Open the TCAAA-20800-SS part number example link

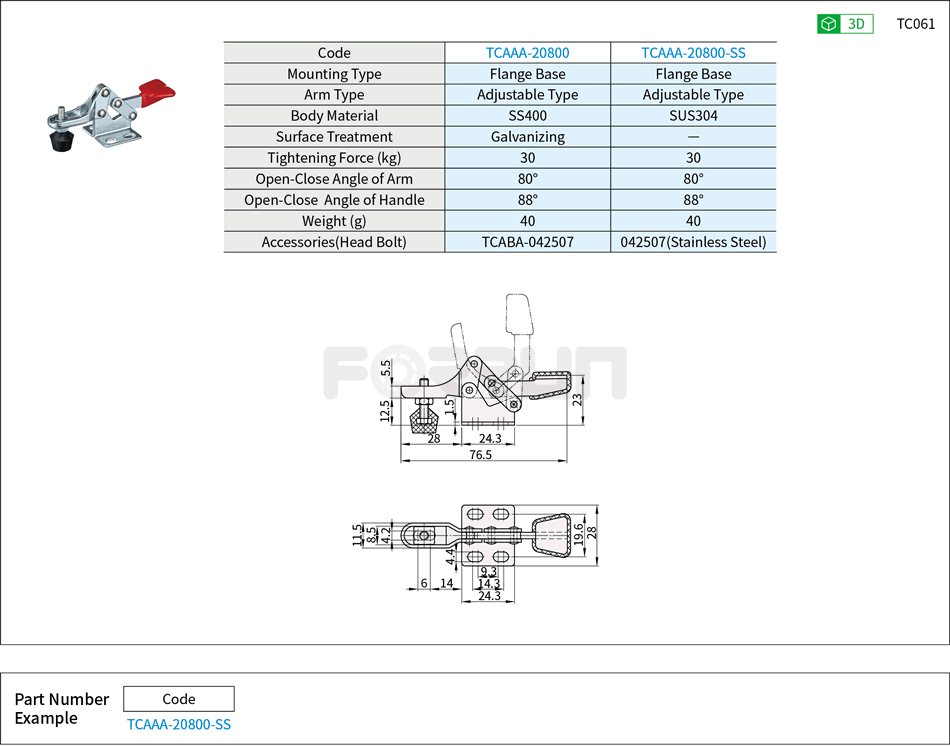(178, 723)
